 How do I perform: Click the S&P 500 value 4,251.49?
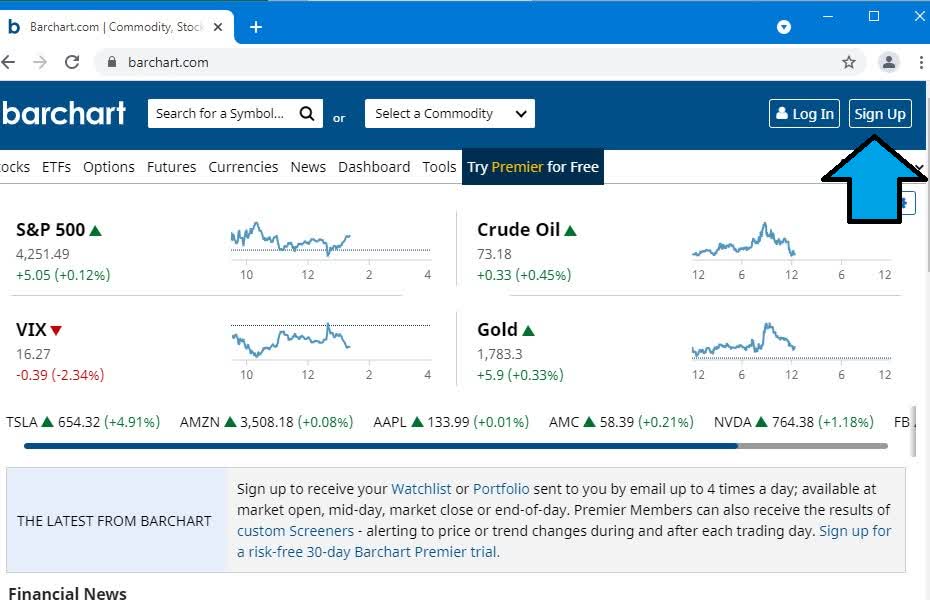(x=43, y=254)
